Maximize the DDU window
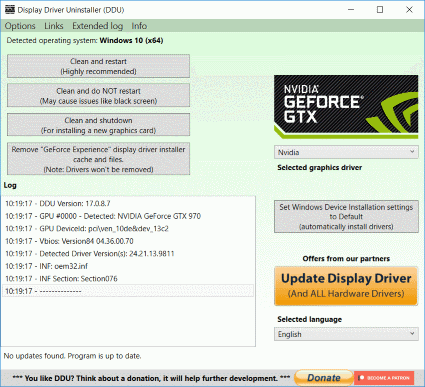Screen dimensions: 425x387 click(380, 10)
